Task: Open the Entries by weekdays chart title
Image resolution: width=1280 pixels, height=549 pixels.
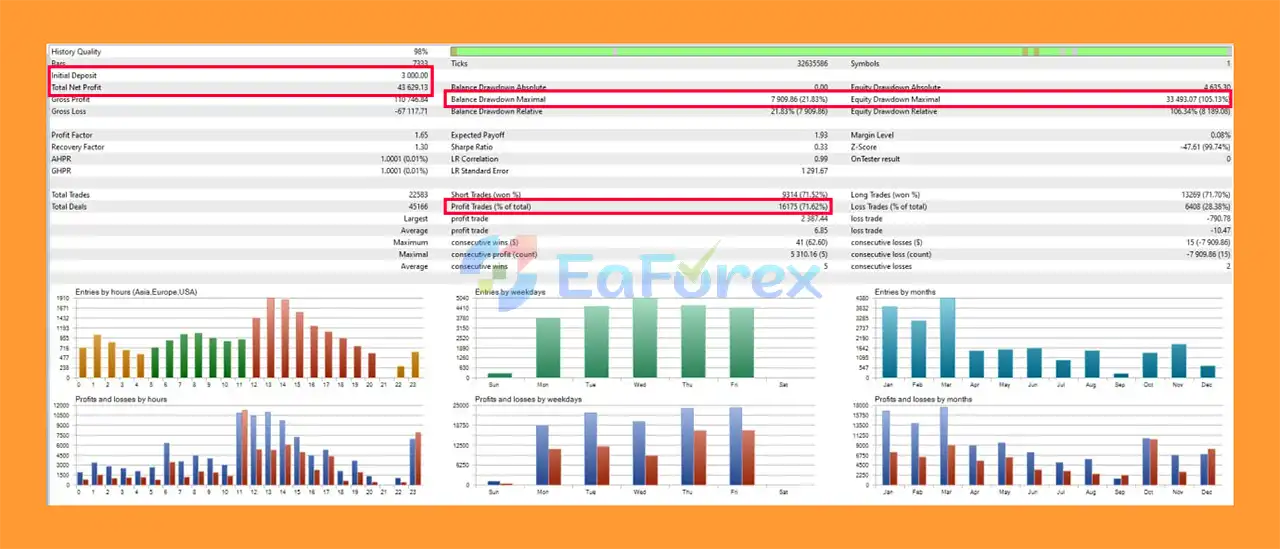Action: pos(510,292)
